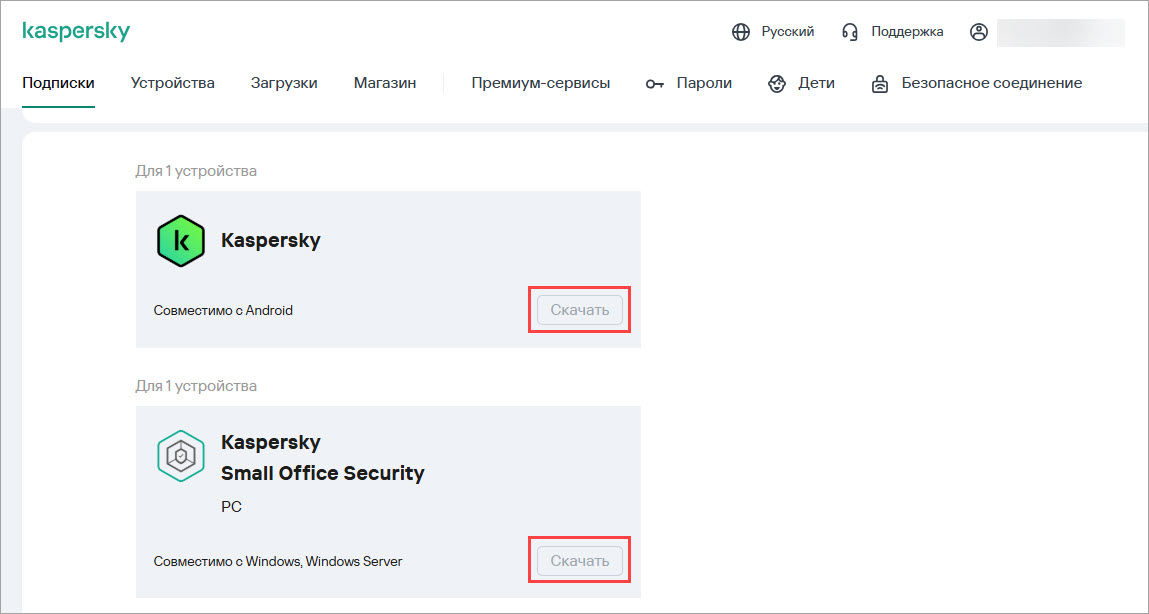This screenshot has width=1149, height=614.
Task: Open Безопасное соединение section
Action: 991,84
